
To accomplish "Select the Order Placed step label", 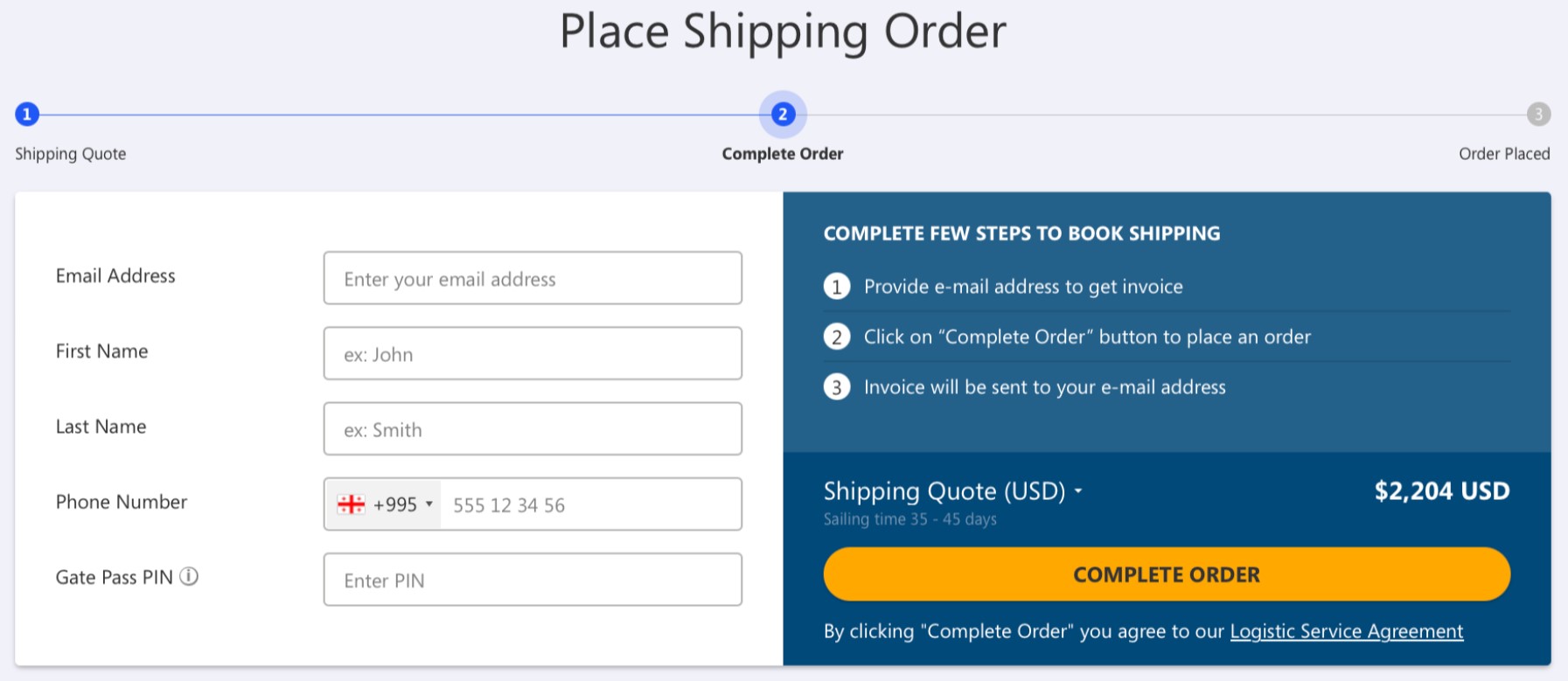I will [1504, 154].
